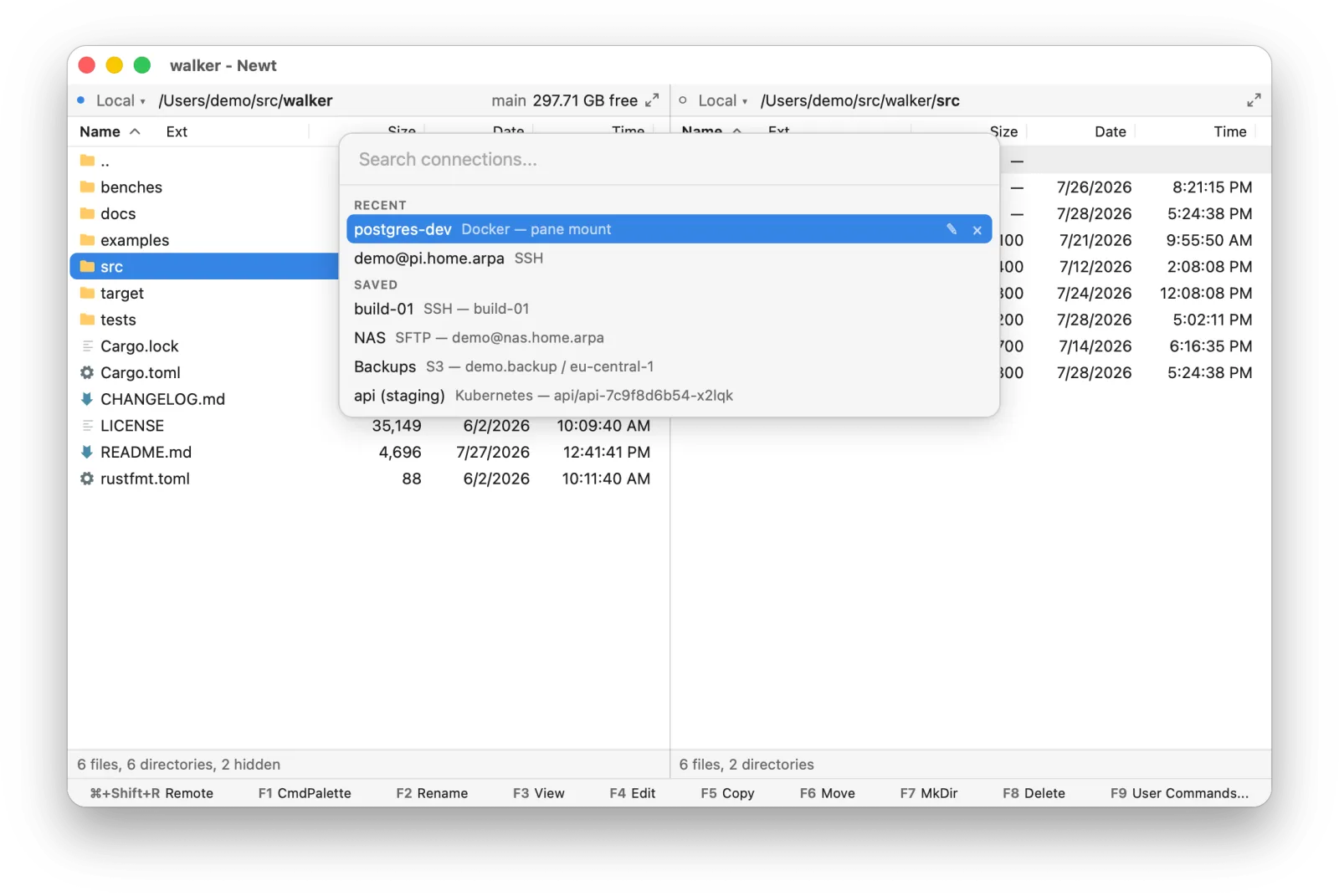Remove postgres-dev from recent connections
The width and height of the screenshot is (1339, 896).
977,230
